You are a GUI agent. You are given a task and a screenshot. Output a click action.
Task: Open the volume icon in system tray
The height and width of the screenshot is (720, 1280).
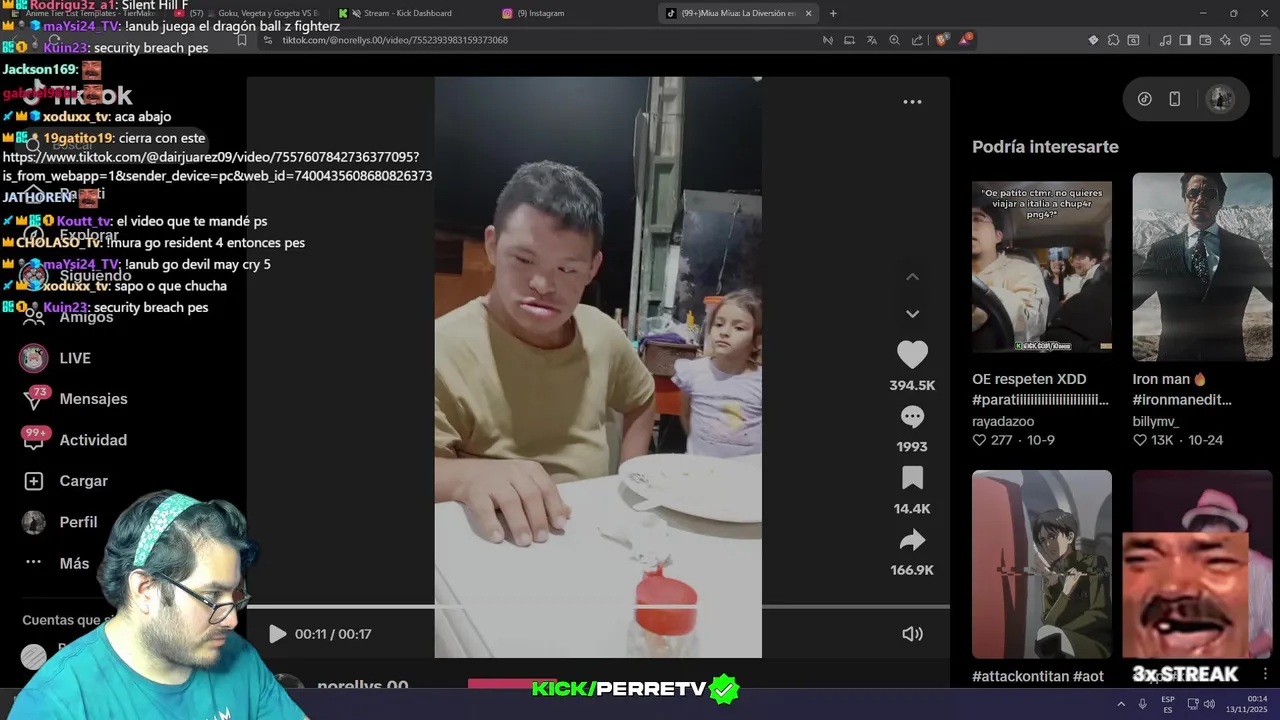[x=1209, y=704]
